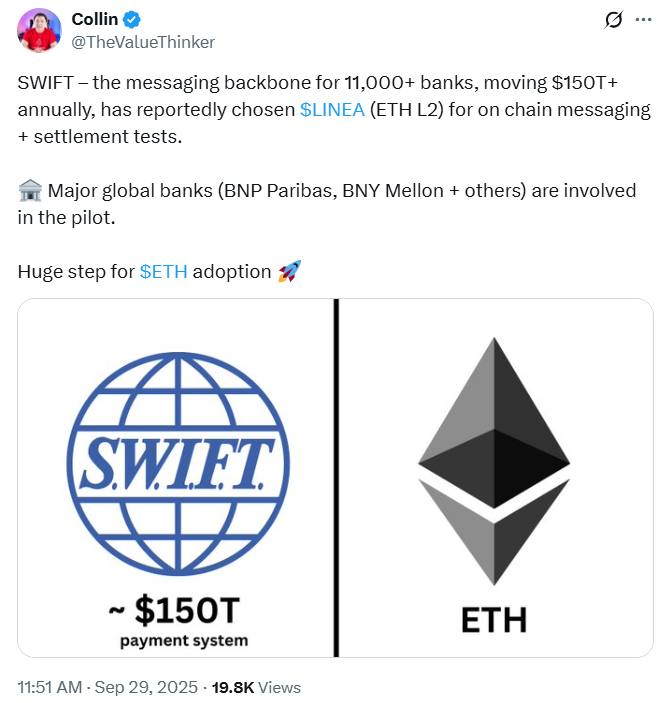672x703 pixels.
Task: Expand the three-dot more options menu
Action: pos(643,20)
